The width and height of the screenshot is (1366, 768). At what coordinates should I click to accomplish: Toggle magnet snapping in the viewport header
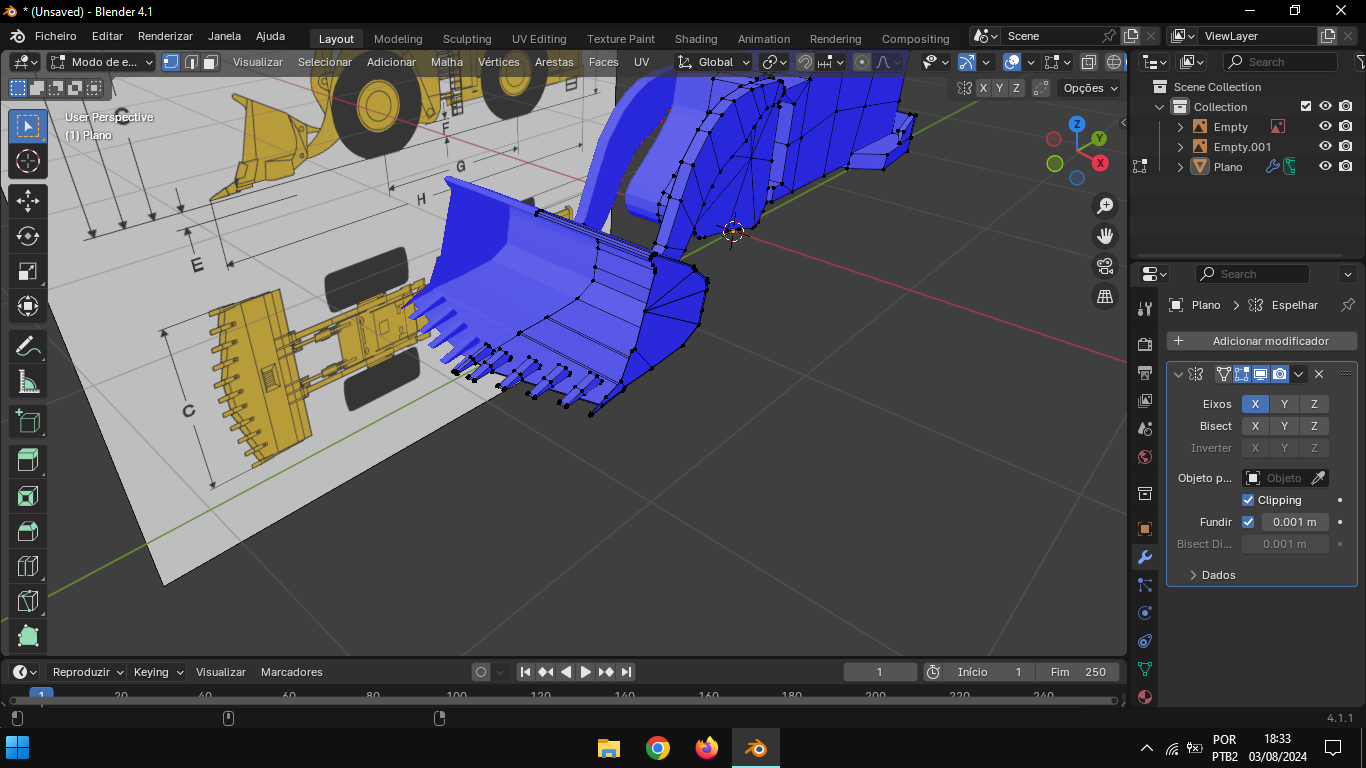[x=804, y=62]
